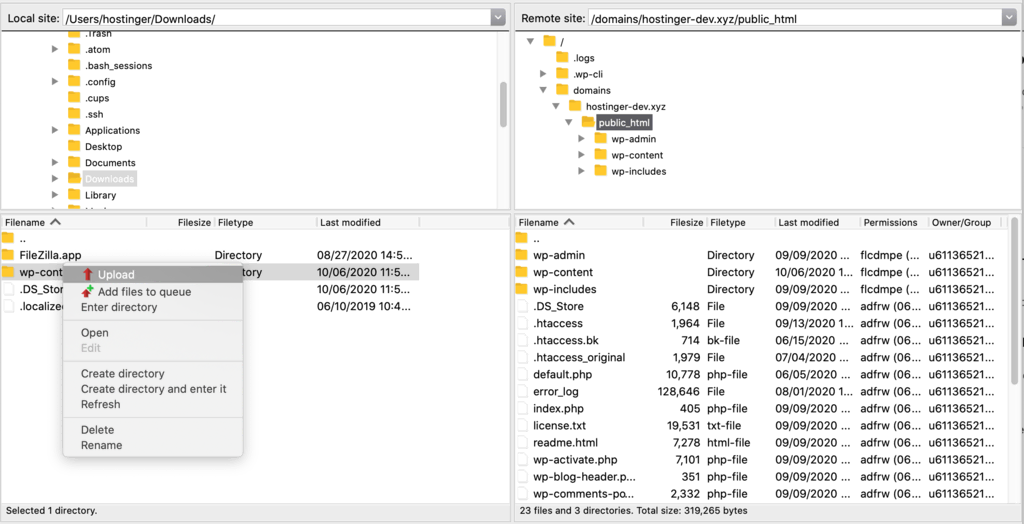Open the Remote site path dropdown
1024x524 pixels.
tap(1009, 18)
